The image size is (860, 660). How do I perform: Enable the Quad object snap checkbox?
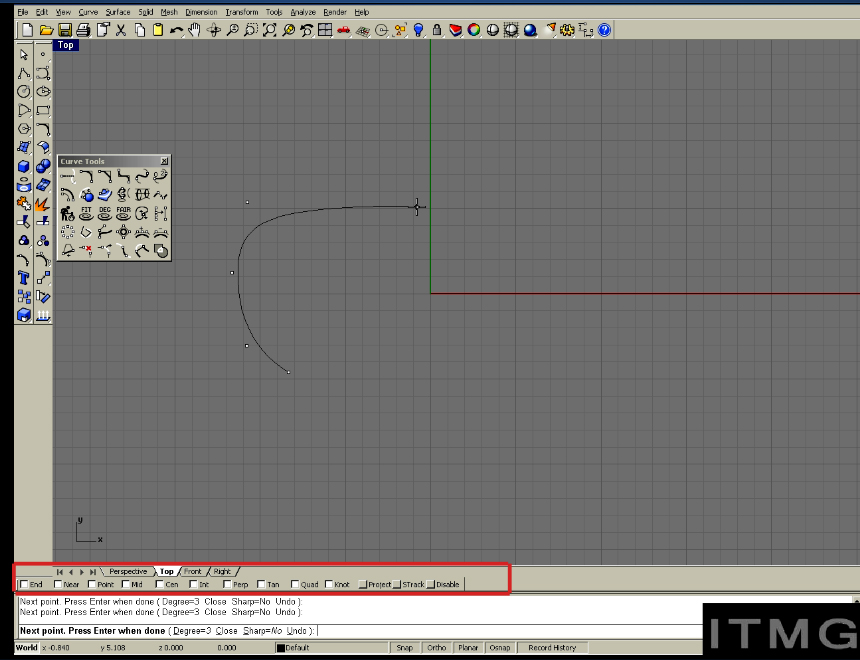[x=295, y=584]
